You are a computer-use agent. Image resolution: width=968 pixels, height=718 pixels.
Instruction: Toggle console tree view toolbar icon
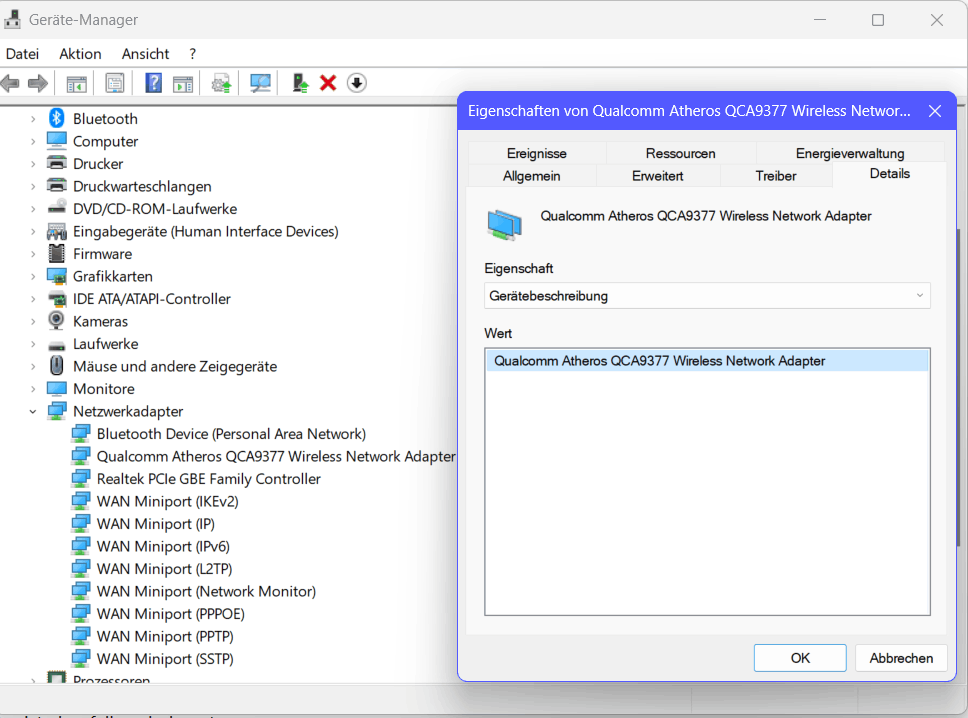[77, 83]
